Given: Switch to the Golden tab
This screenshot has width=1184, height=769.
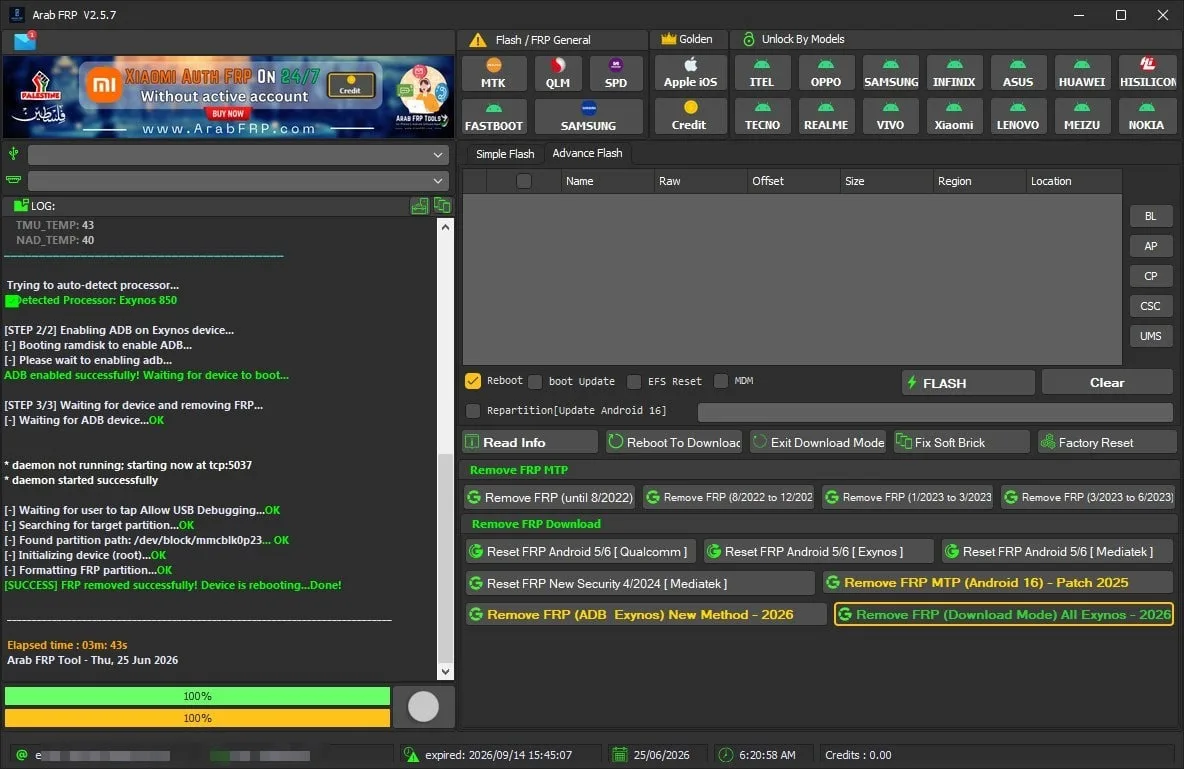Looking at the screenshot, I should [687, 39].
